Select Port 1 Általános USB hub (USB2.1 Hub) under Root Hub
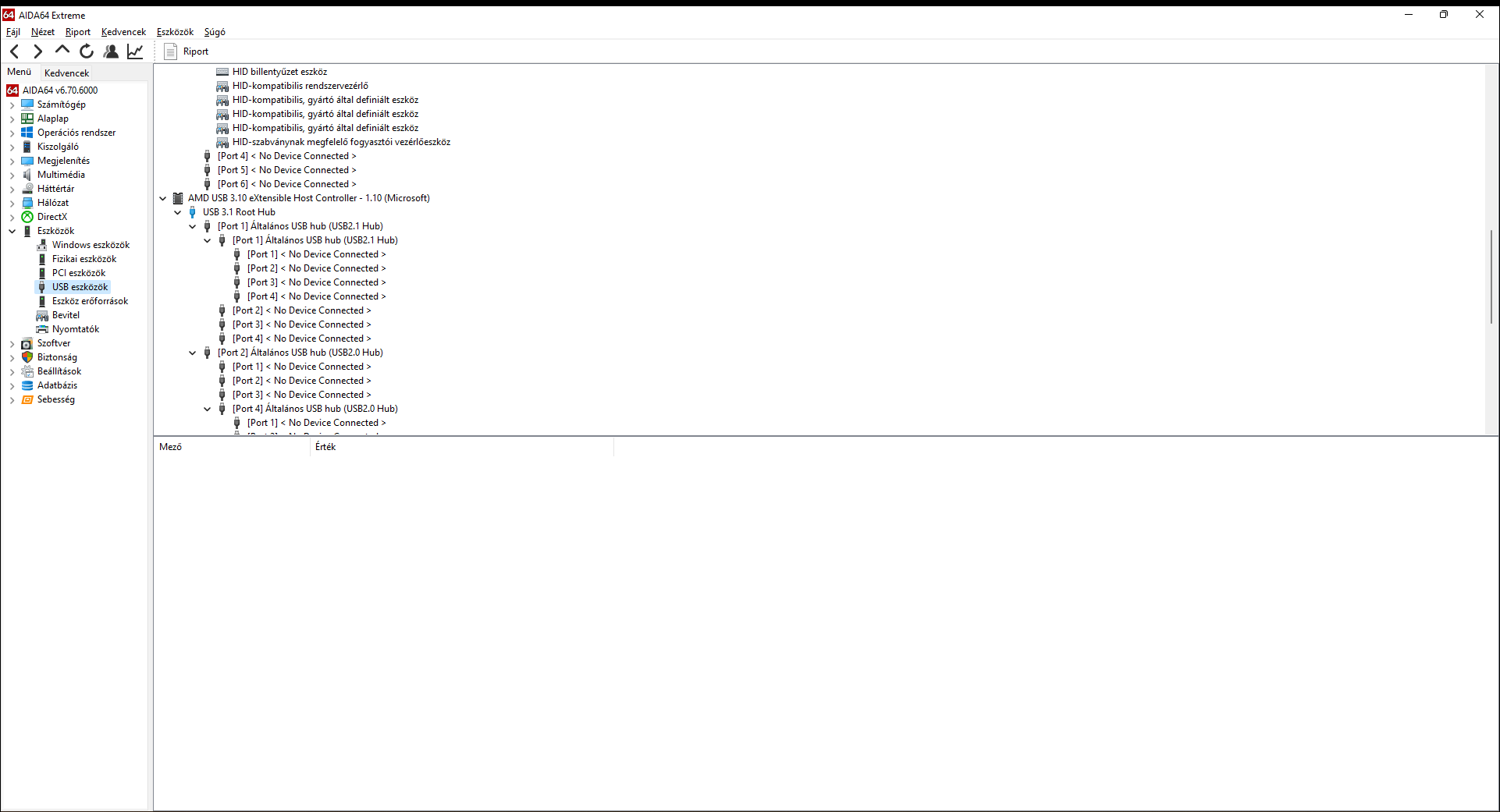This screenshot has width=1500, height=812. (x=300, y=226)
